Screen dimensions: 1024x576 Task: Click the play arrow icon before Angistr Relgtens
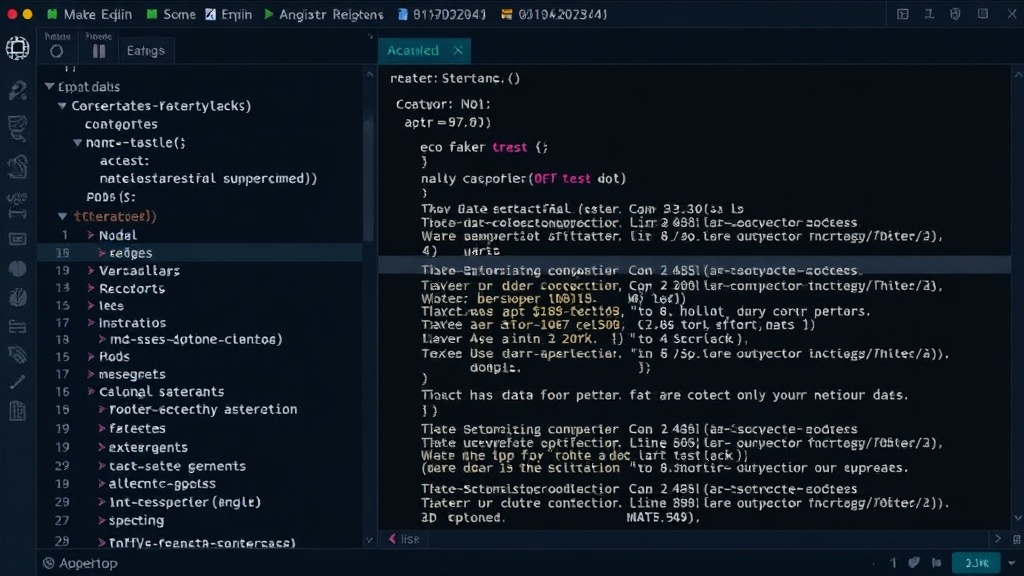pos(269,14)
